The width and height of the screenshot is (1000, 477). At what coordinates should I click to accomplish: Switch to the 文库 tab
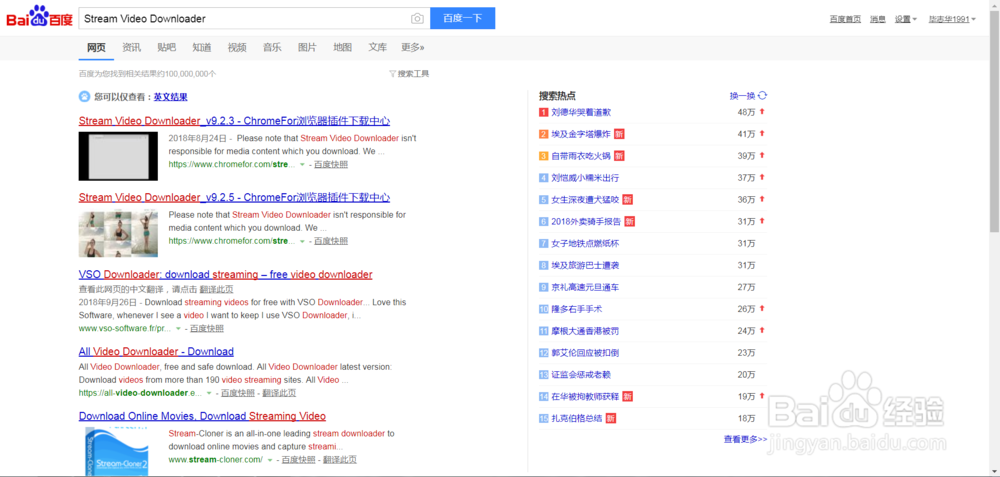click(378, 47)
